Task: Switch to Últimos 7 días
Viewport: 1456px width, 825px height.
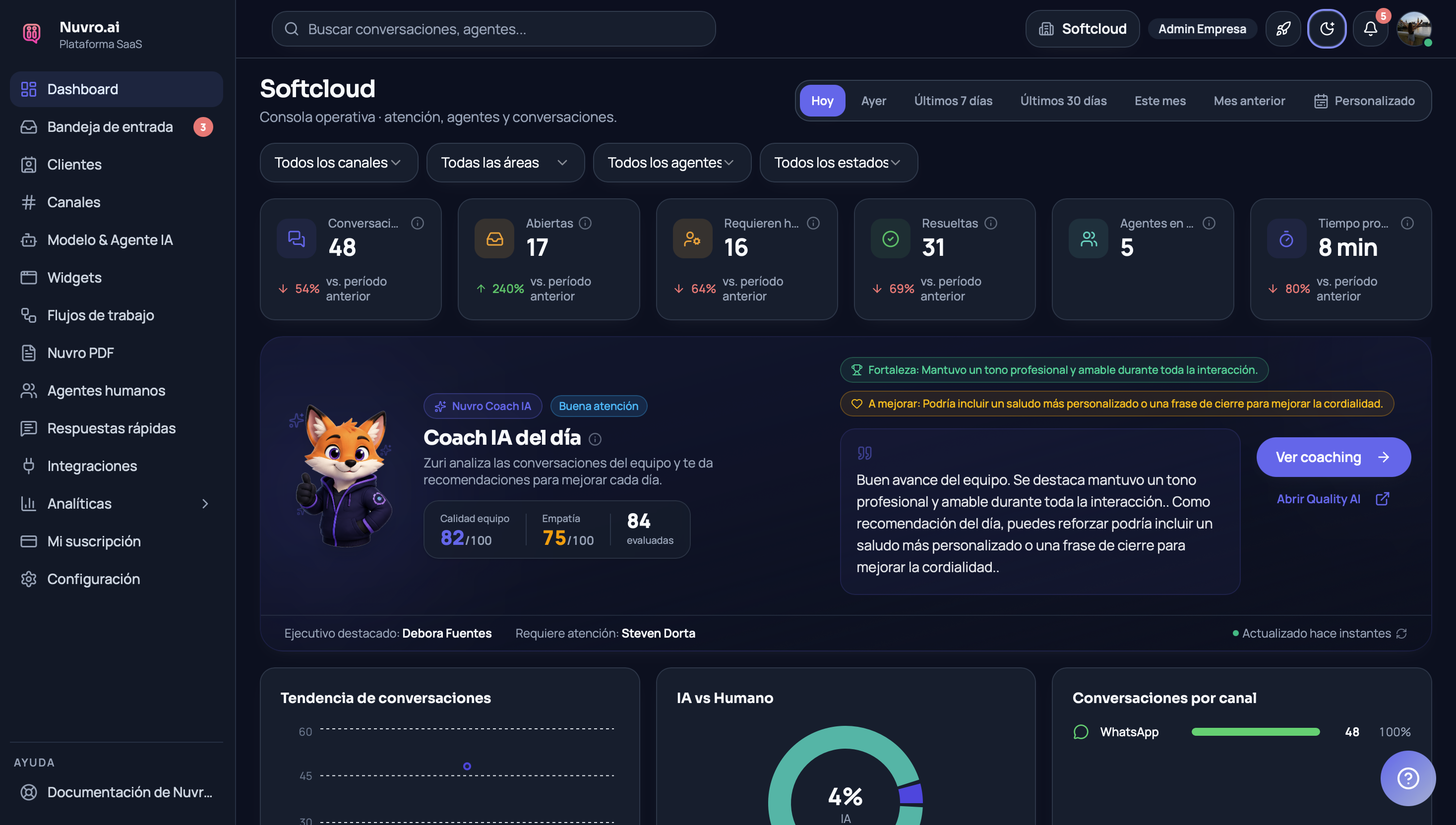Action: (953, 101)
